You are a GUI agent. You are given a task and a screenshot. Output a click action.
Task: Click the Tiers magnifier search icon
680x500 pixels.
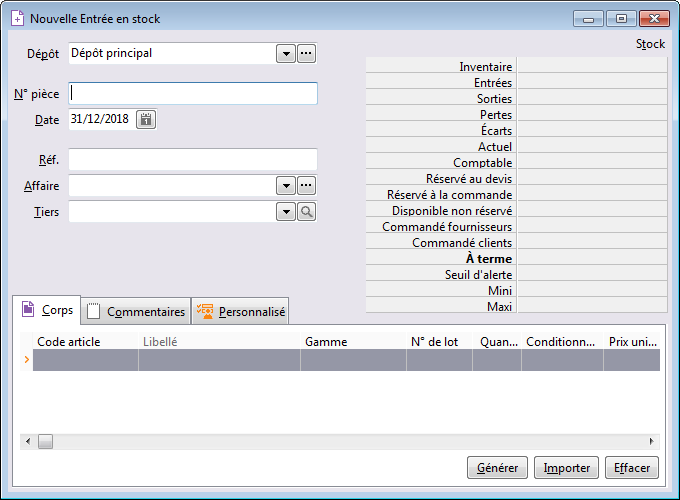[307, 212]
